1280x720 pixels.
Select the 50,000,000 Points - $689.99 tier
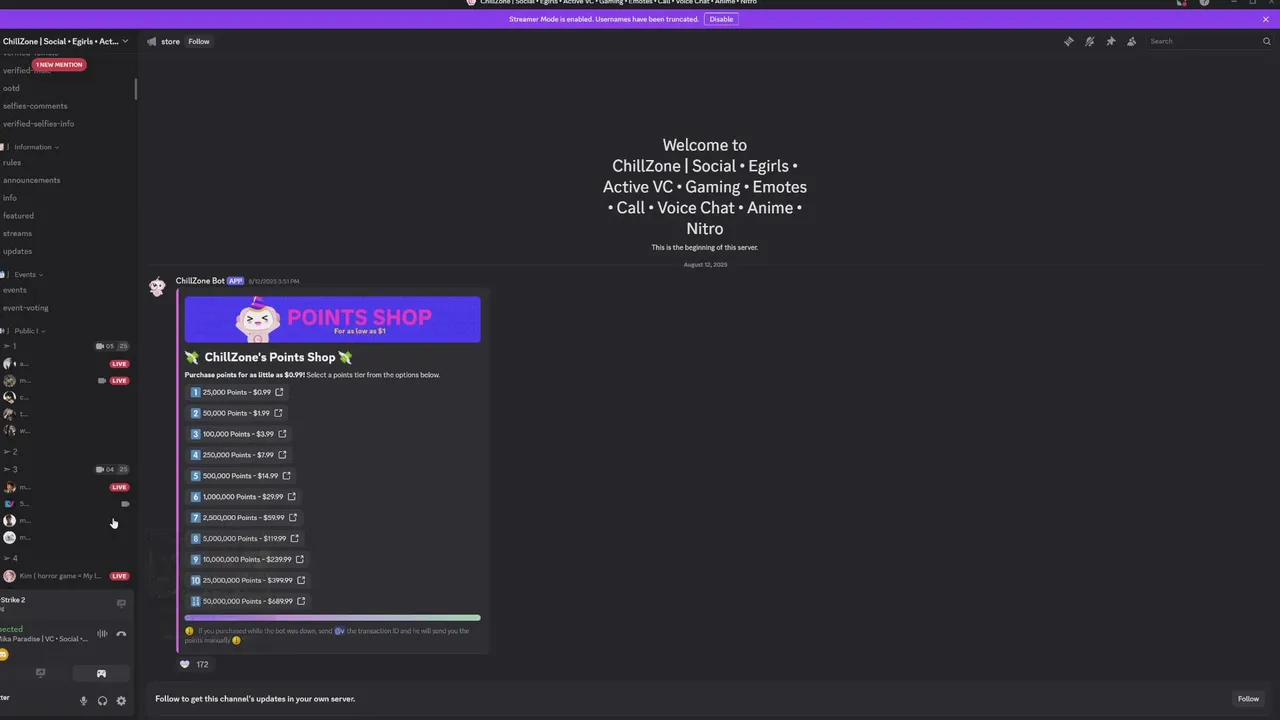(248, 602)
